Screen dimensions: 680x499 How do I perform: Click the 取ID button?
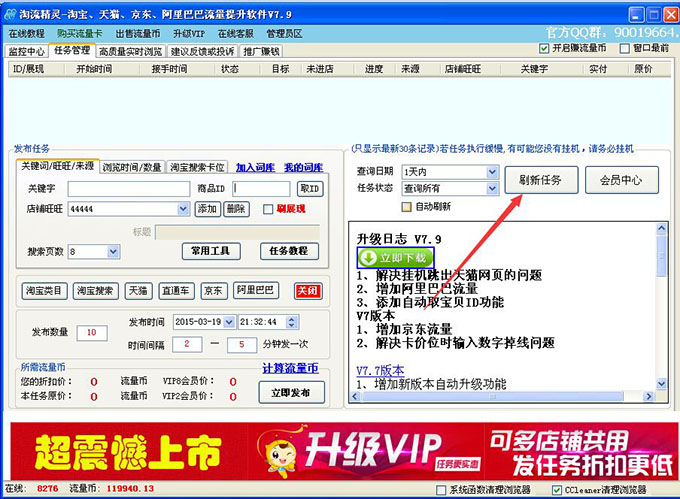(310, 189)
